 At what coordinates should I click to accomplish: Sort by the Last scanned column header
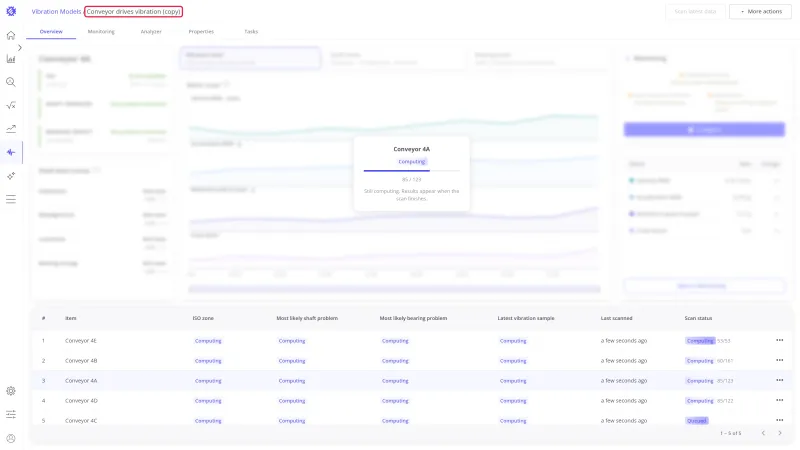pos(616,318)
